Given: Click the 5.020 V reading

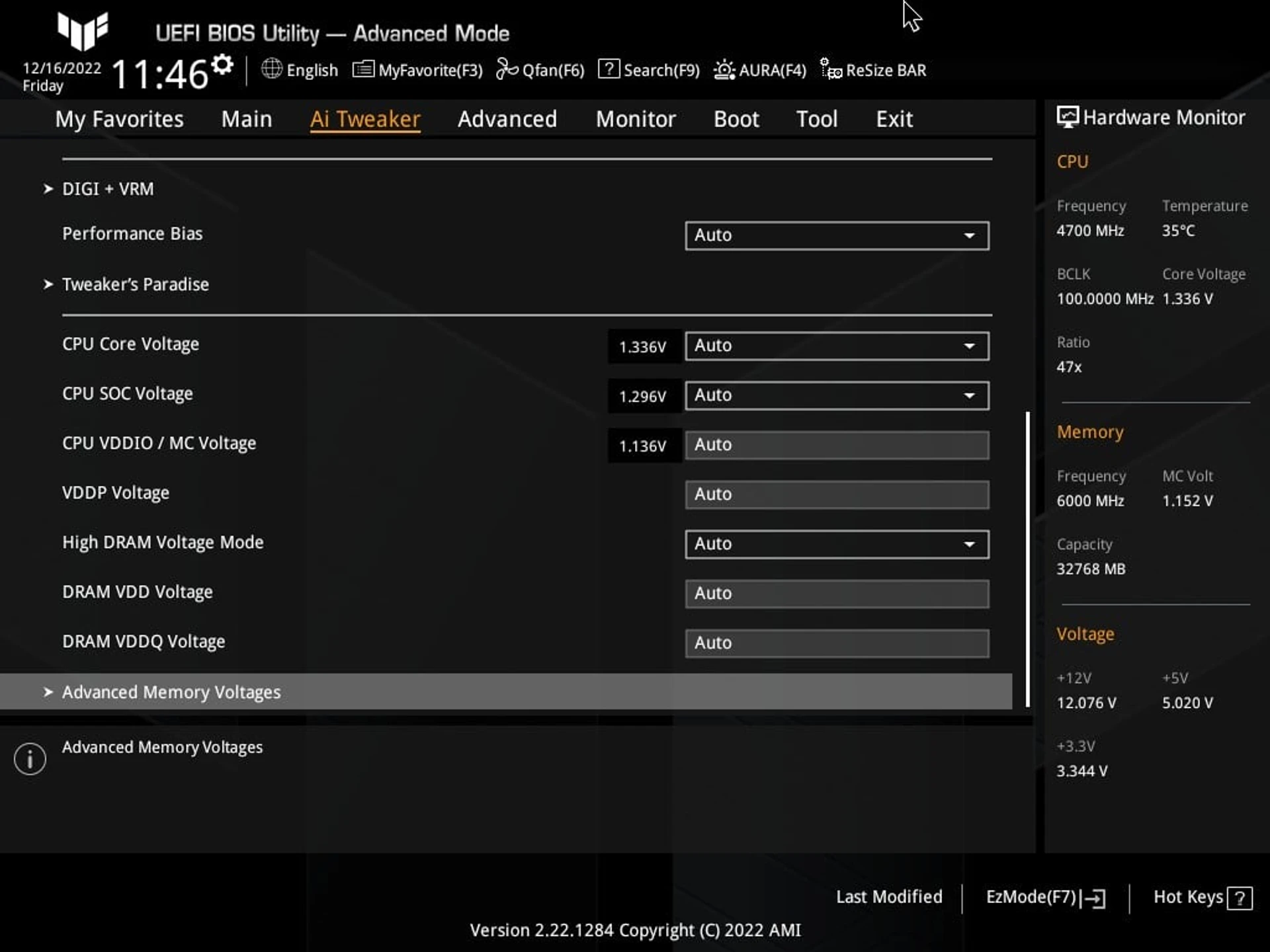Looking at the screenshot, I should 1187,703.
